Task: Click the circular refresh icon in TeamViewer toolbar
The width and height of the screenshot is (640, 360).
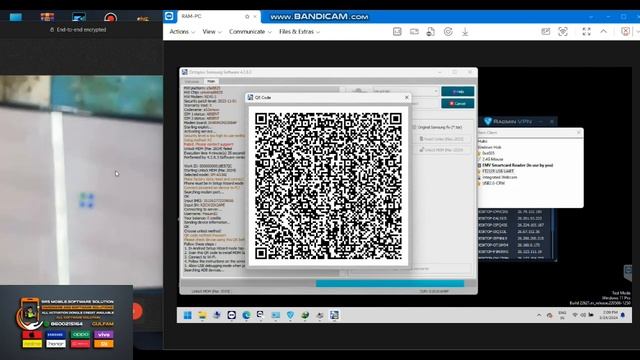Action: coord(448,31)
